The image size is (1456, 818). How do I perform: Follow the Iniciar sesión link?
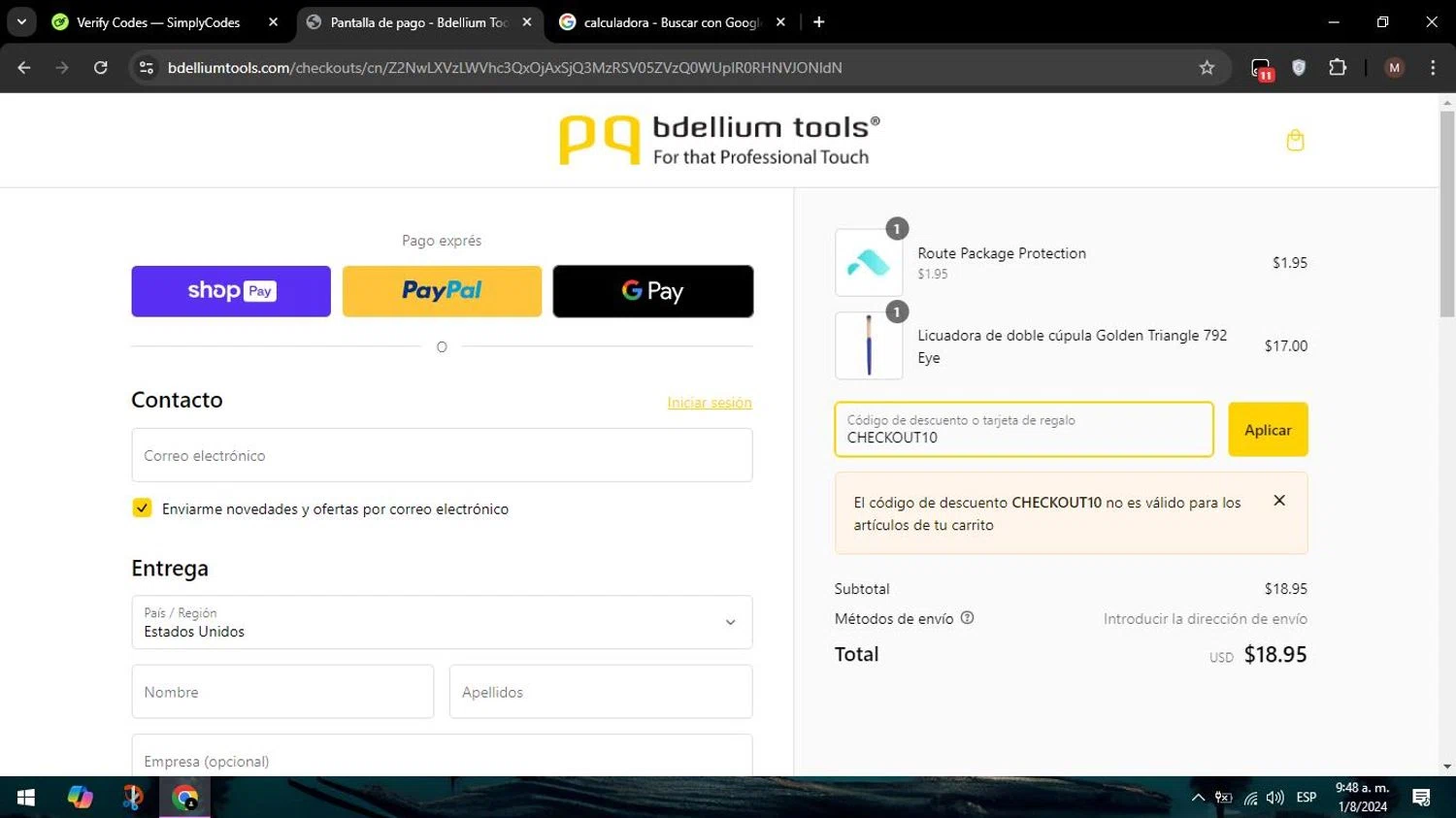[710, 403]
